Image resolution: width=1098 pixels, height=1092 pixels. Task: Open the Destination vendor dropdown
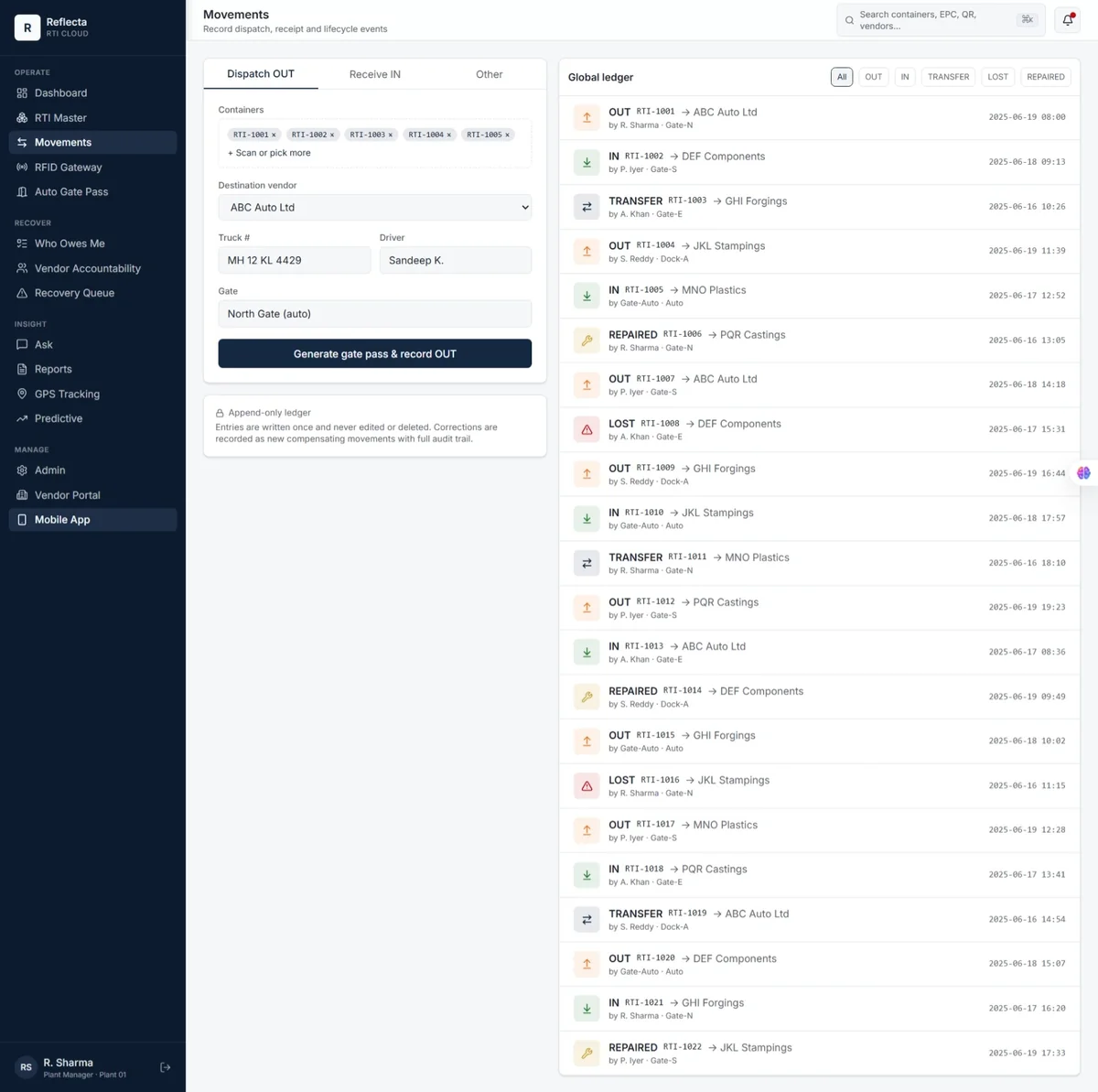click(x=374, y=208)
